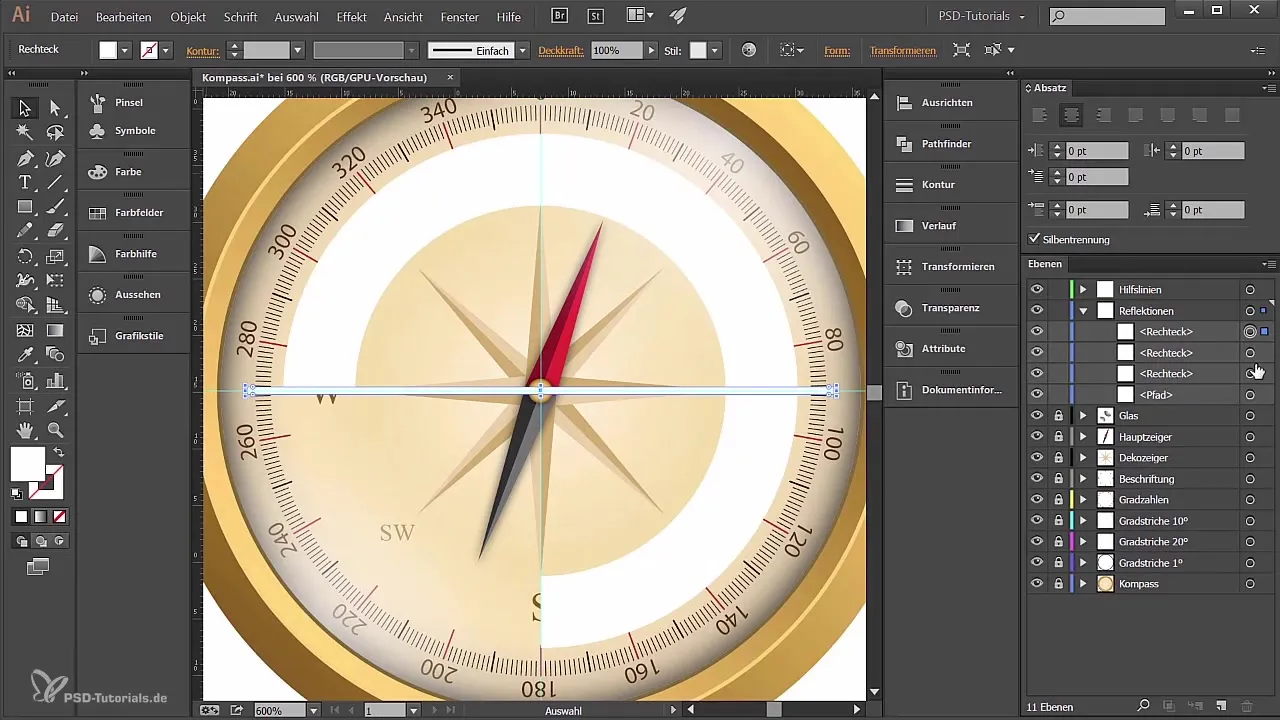
Task: Expand the Glas layer
Action: pos(1083,415)
